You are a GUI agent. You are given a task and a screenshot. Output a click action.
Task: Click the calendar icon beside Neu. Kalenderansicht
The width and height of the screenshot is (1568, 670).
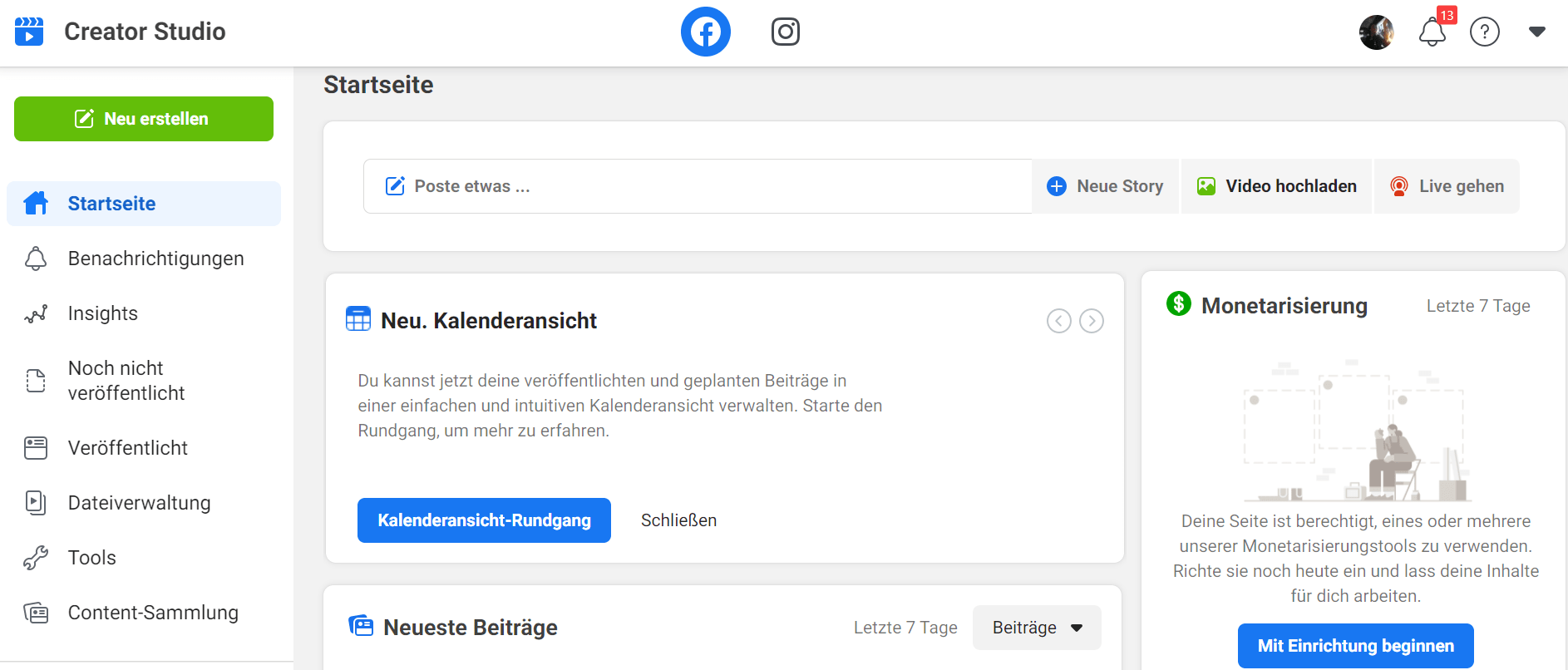click(358, 318)
